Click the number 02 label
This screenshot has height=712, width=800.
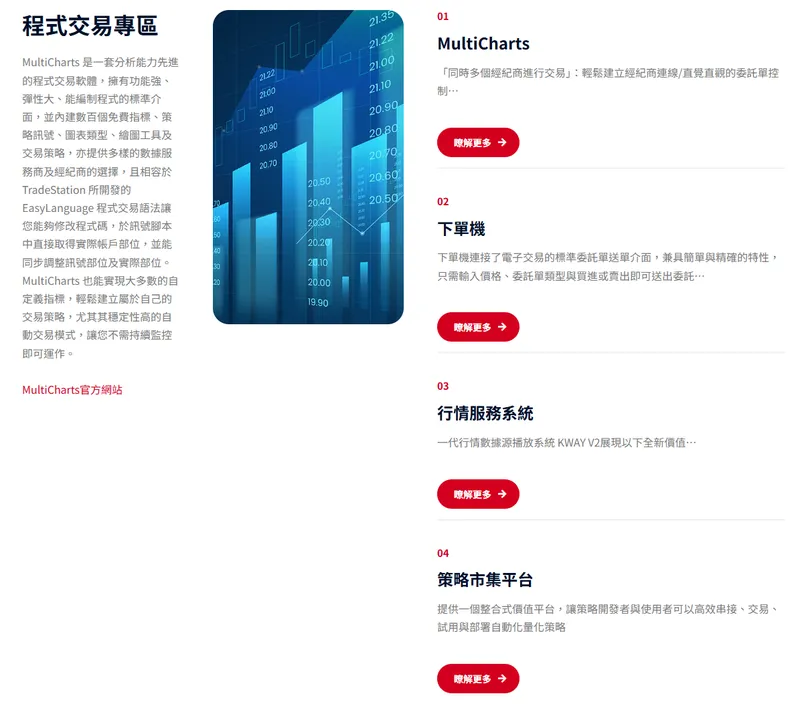click(443, 201)
